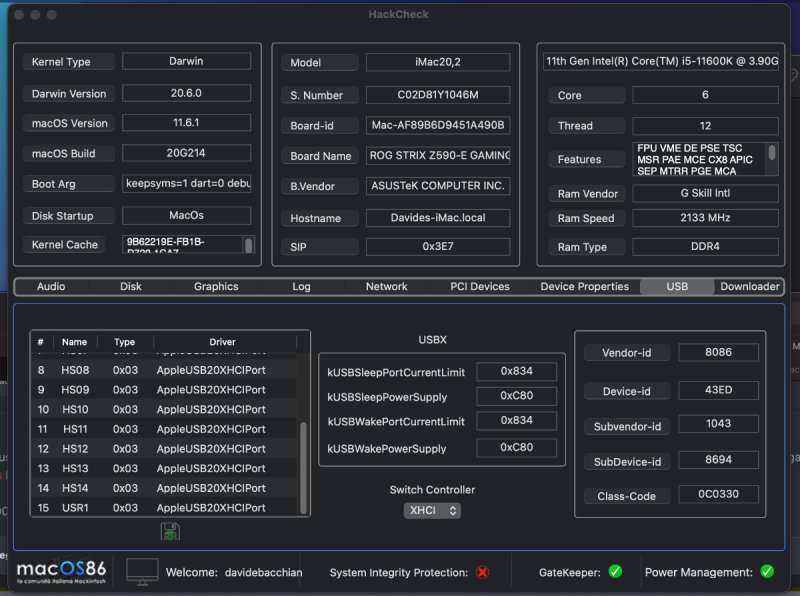
Task: Click the Boot Arg label button
Action: (x=68, y=184)
